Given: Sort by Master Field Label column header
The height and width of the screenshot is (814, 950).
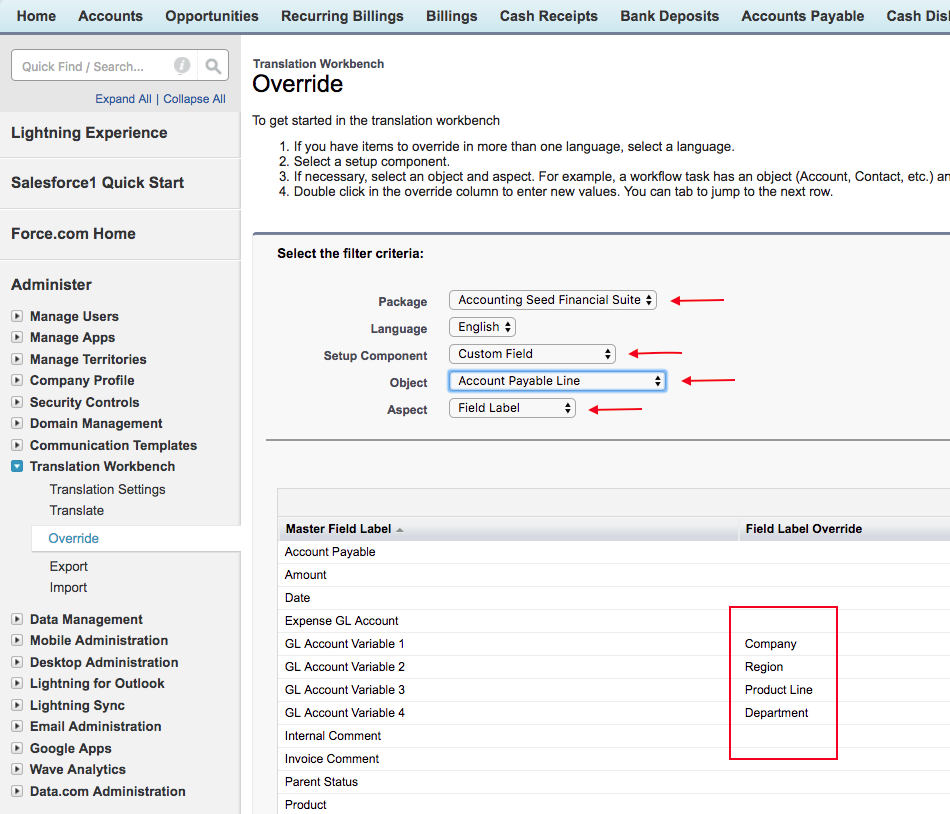Looking at the screenshot, I should coord(338,529).
